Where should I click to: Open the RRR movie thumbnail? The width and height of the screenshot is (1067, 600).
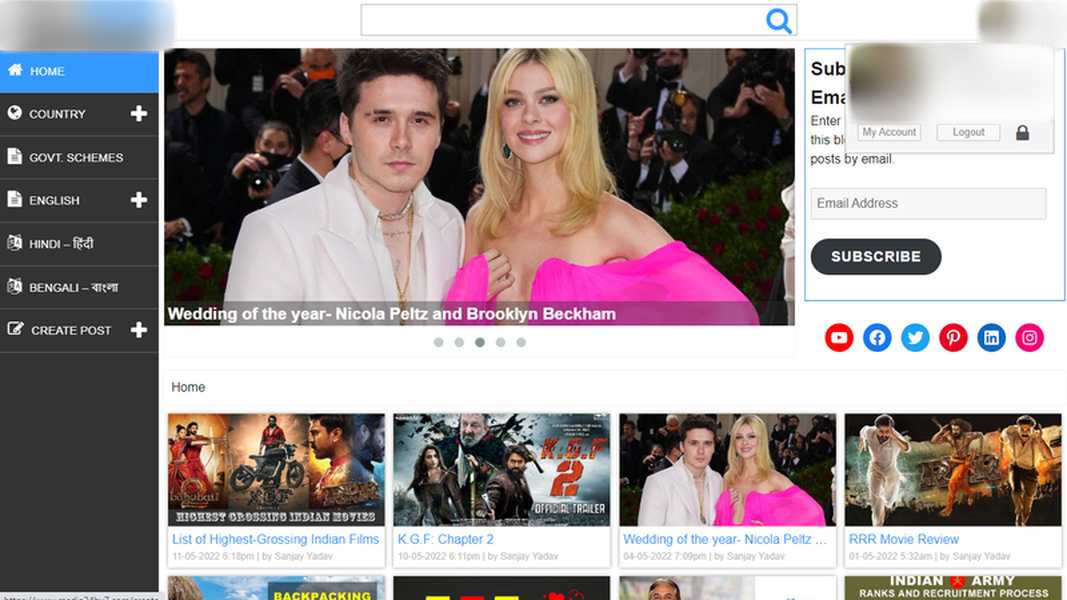tap(953, 469)
